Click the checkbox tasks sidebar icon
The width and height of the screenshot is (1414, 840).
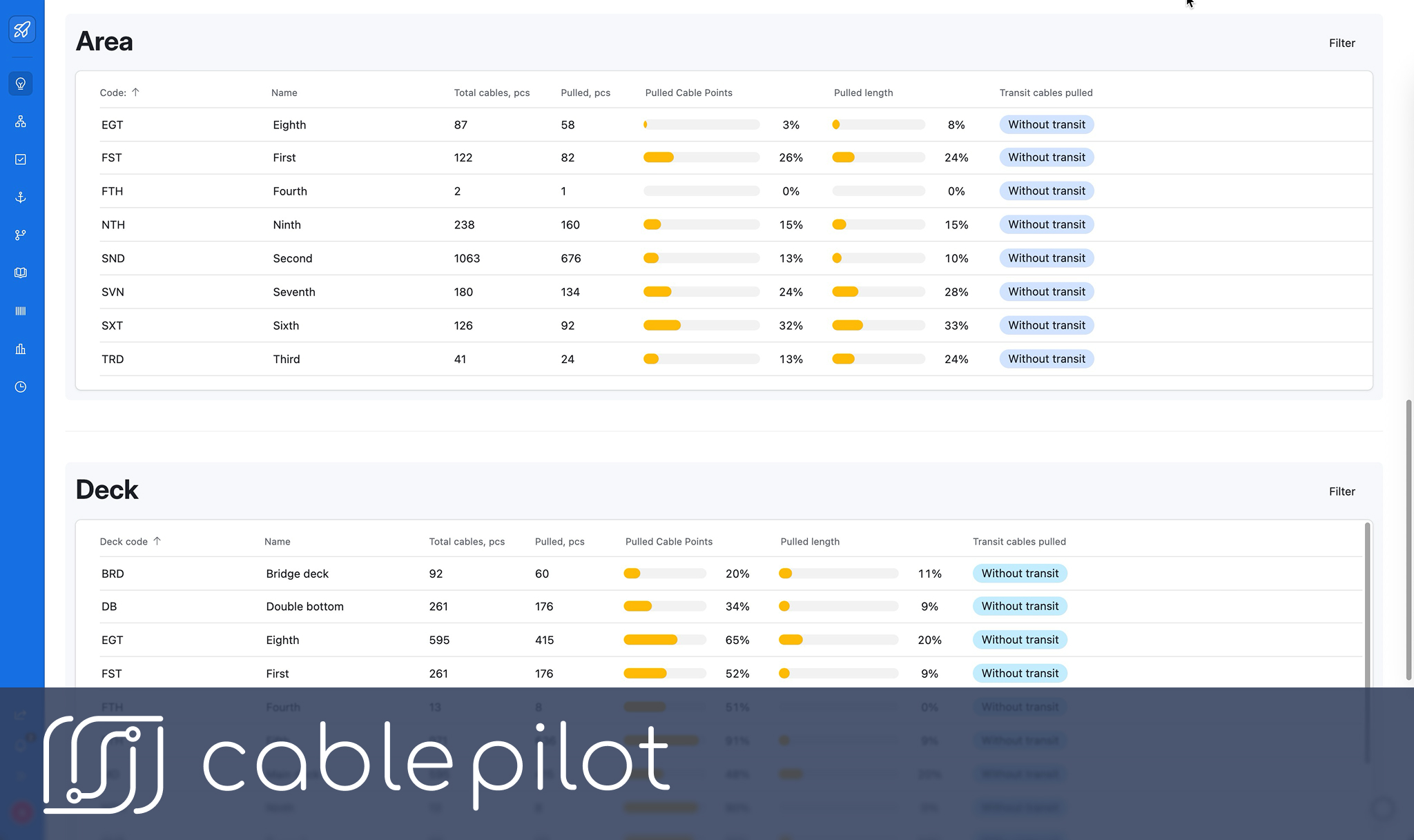click(21, 159)
